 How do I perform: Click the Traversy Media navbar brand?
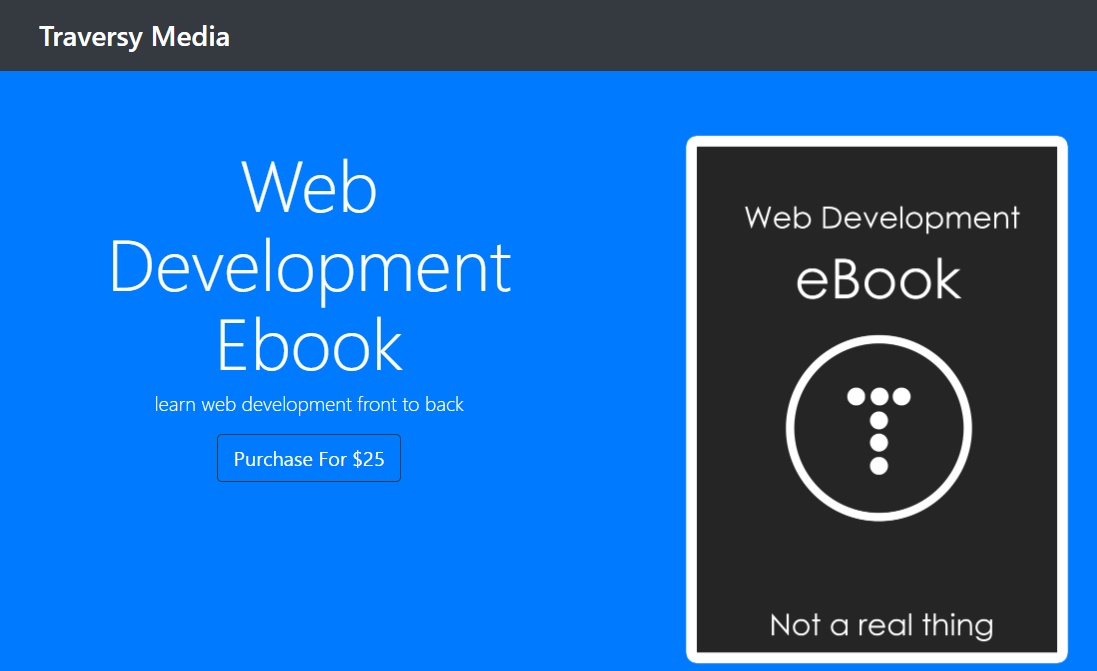pyautogui.click(x=134, y=36)
